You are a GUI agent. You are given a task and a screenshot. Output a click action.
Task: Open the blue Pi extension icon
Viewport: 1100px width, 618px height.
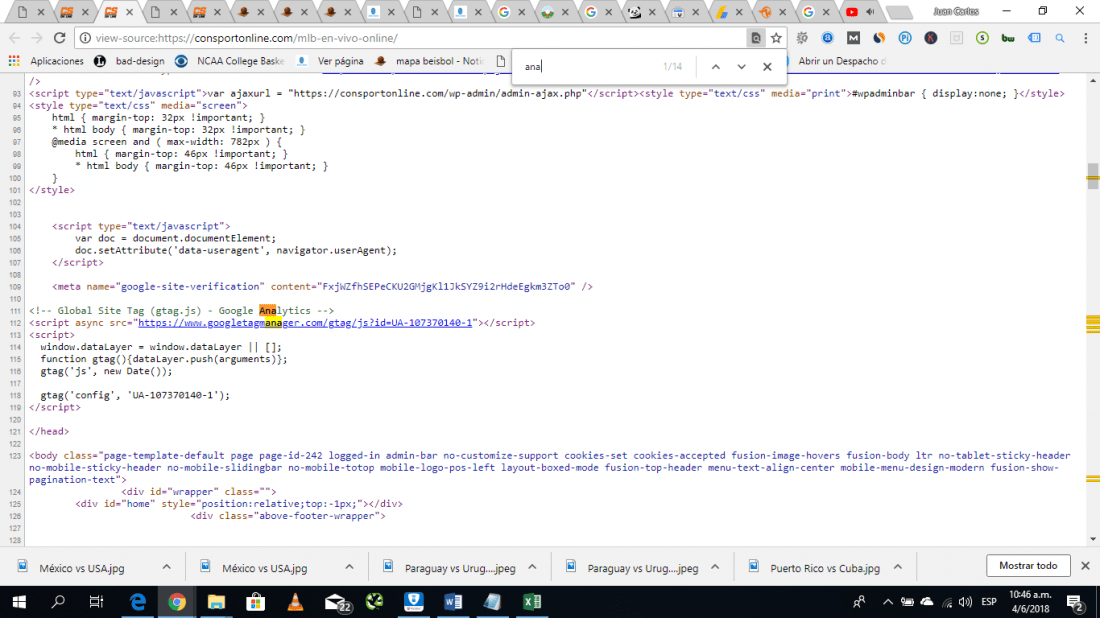[905, 38]
